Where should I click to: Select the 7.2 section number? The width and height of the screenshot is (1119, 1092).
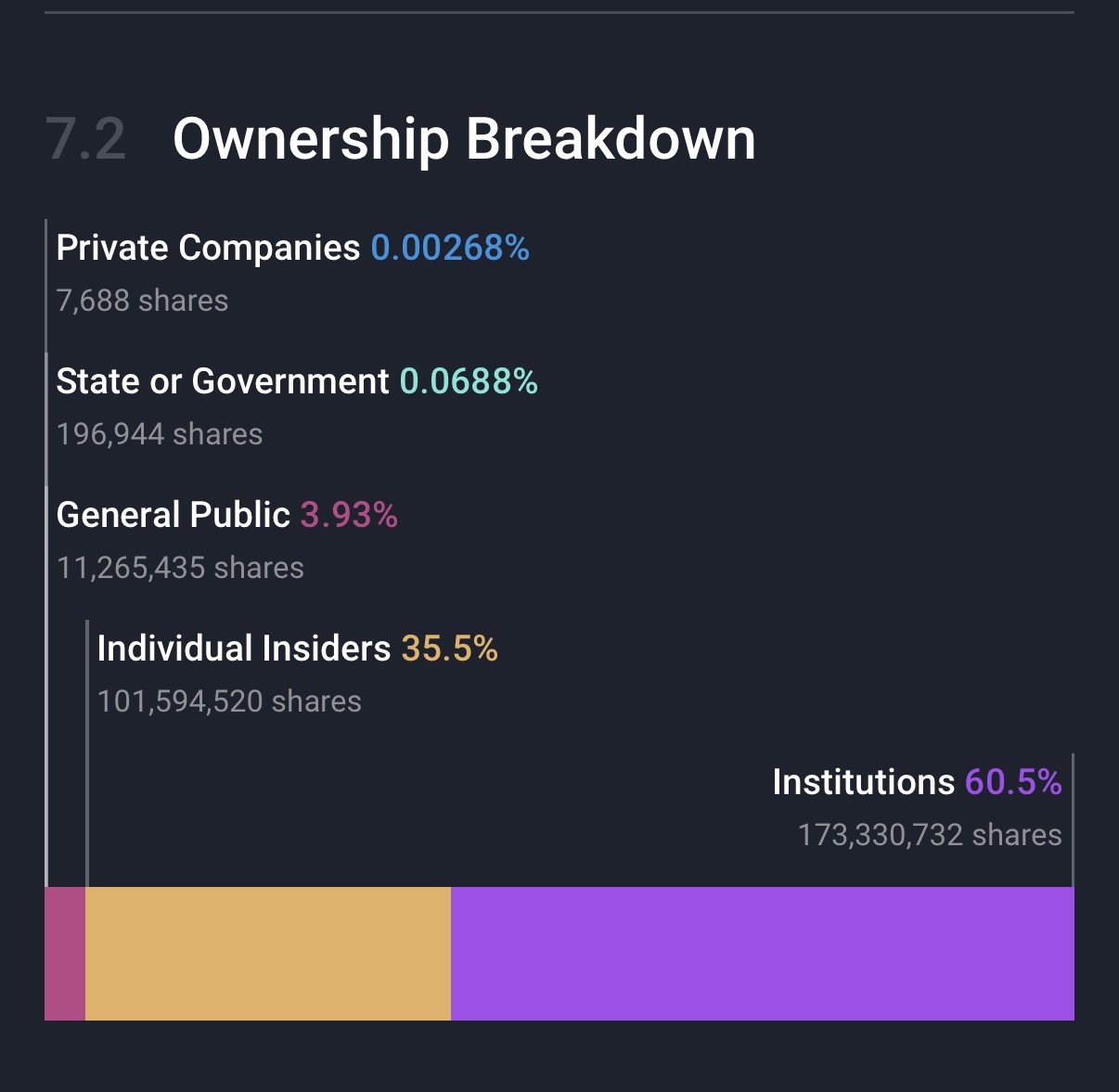(x=86, y=139)
